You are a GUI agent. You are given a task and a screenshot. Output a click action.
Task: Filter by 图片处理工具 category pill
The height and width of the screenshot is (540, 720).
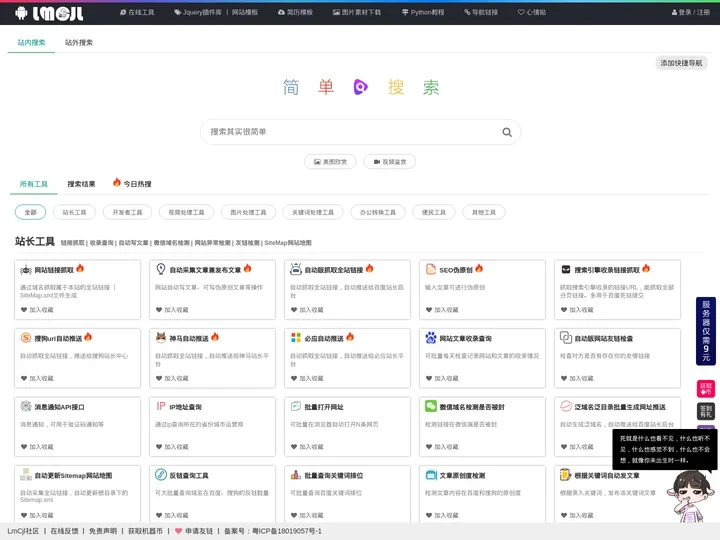pos(248,212)
